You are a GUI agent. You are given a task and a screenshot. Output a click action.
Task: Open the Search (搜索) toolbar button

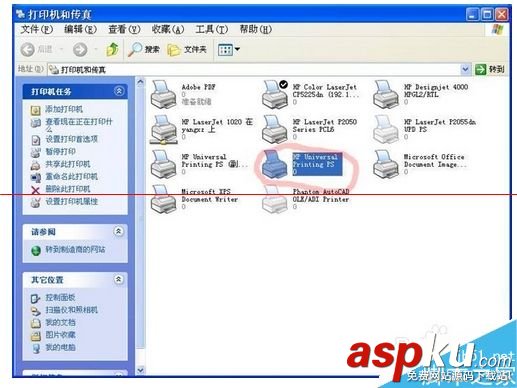(144, 50)
